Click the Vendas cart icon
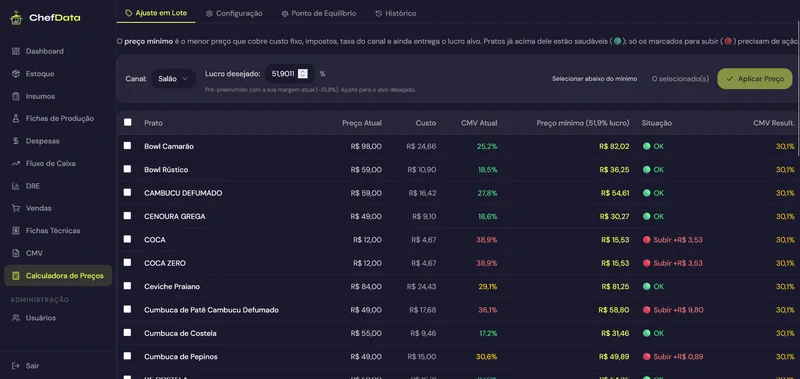This screenshot has width=800, height=379. point(16,208)
